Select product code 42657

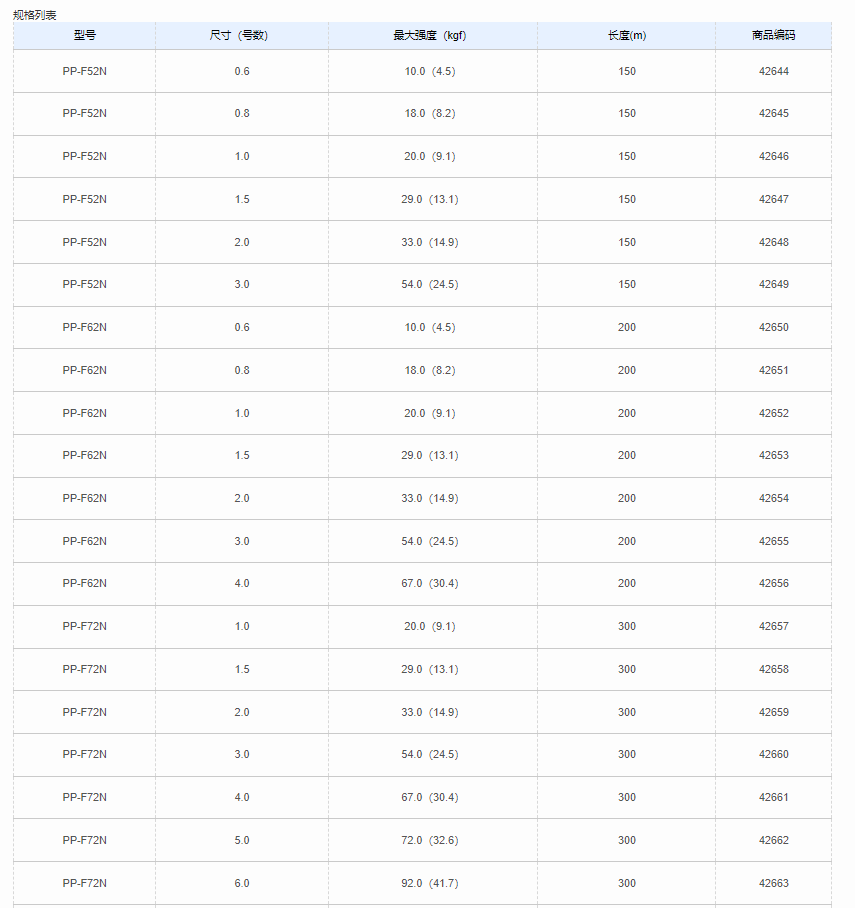coord(774,626)
